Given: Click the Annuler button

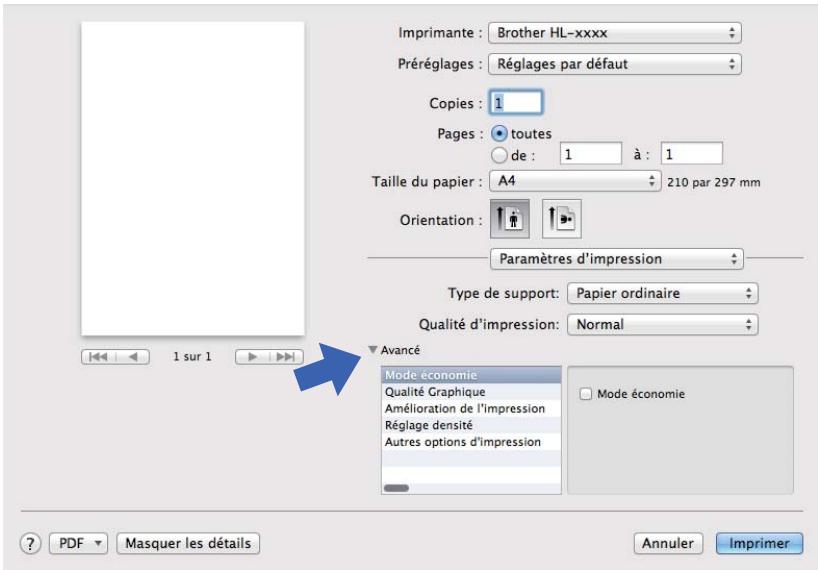Looking at the screenshot, I should click(x=668, y=543).
